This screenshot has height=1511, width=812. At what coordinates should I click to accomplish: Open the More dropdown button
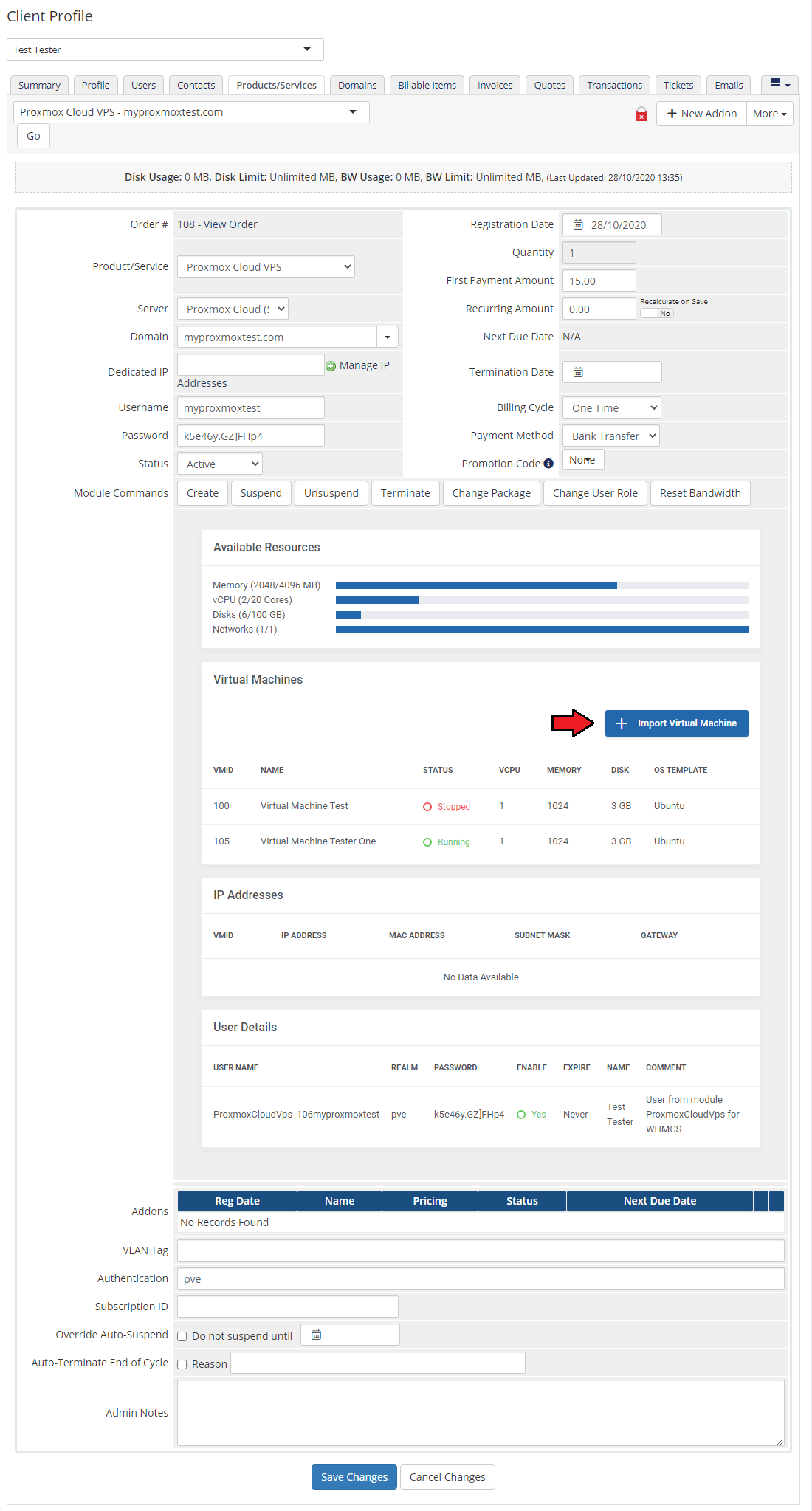770,114
